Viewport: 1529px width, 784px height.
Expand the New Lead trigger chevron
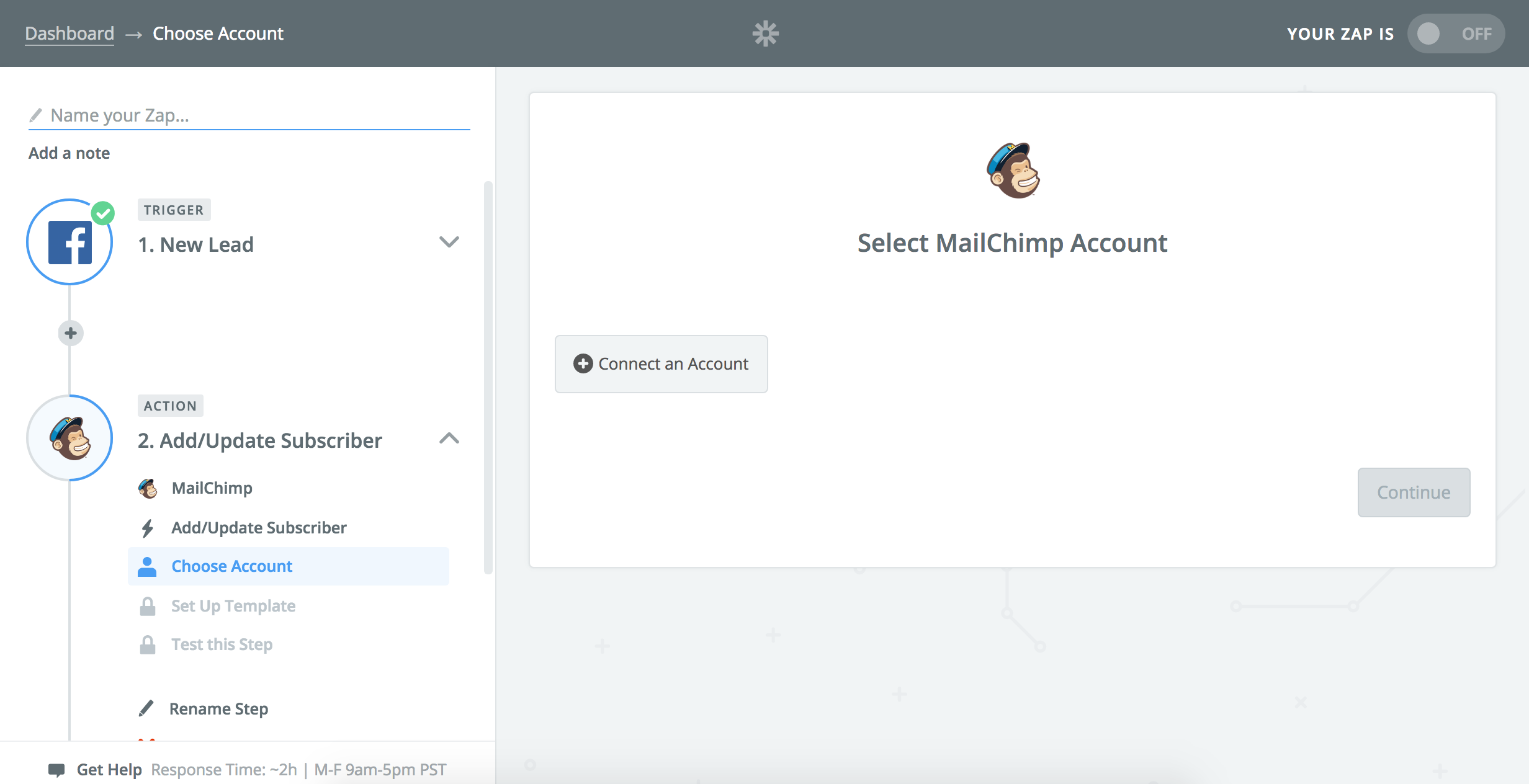(x=449, y=242)
